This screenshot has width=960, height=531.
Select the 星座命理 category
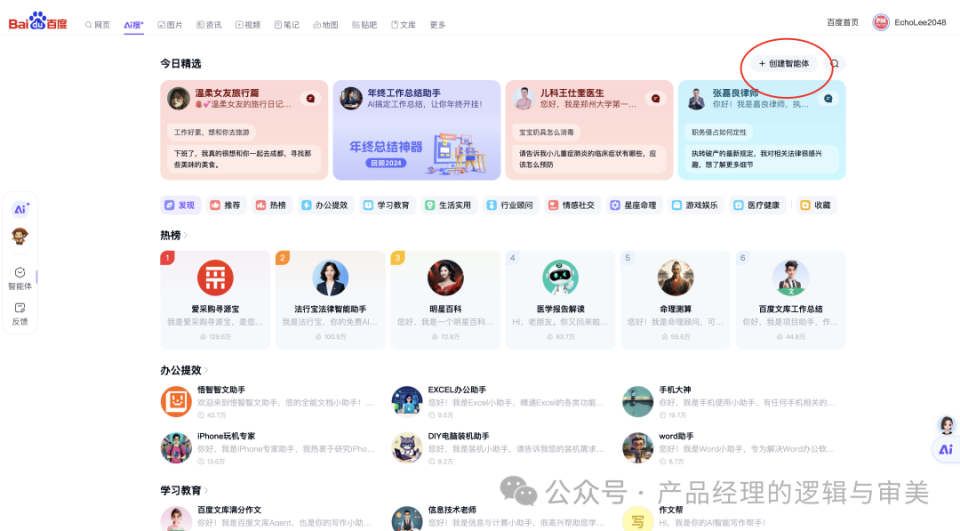coord(634,205)
